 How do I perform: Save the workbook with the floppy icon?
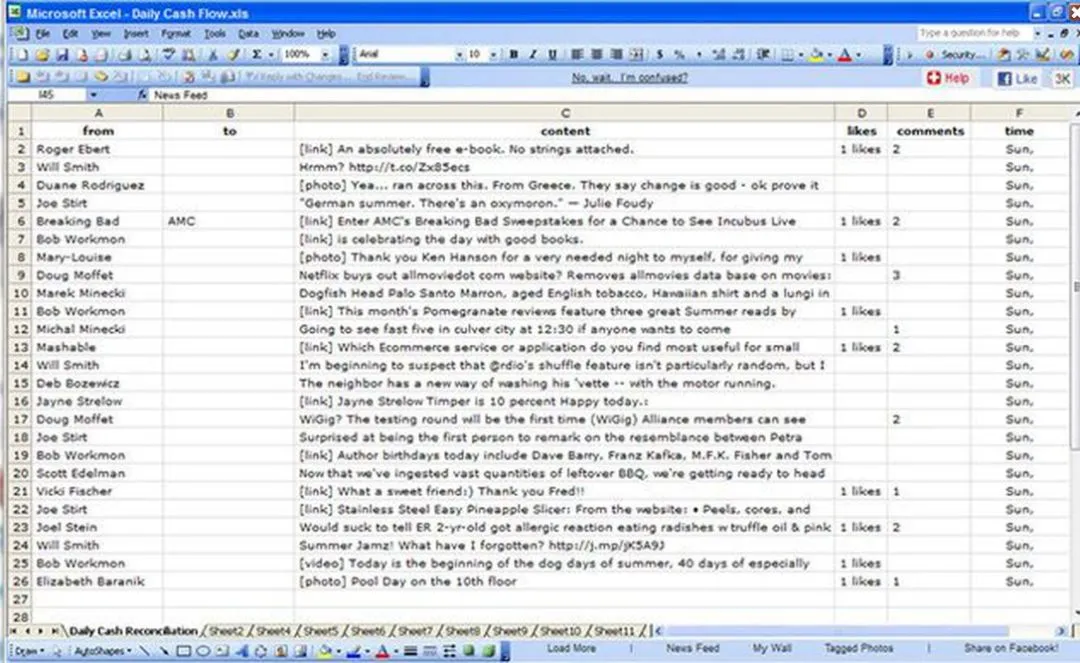(62, 54)
